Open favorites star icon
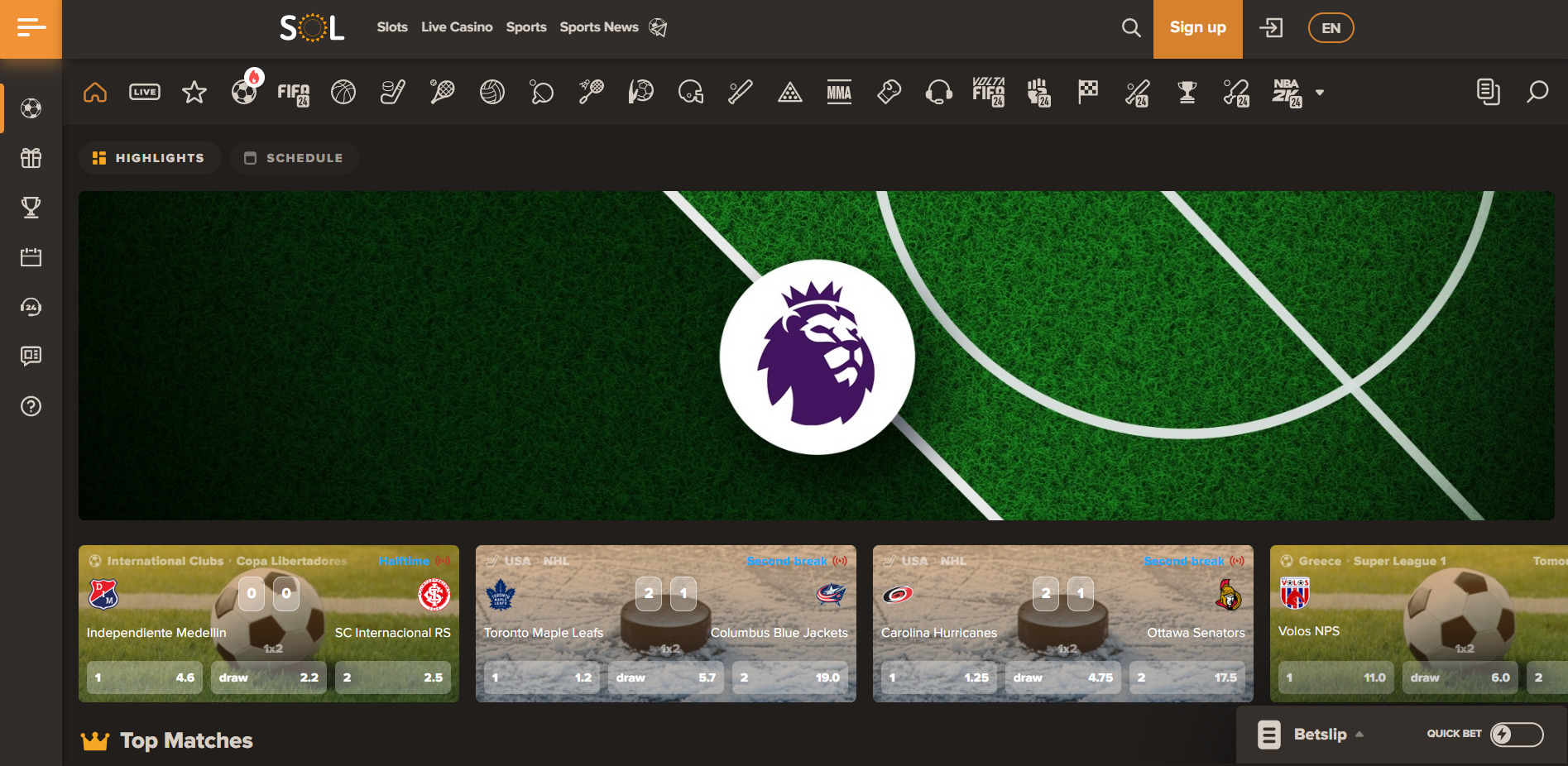The image size is (1568, 766). 194,92
